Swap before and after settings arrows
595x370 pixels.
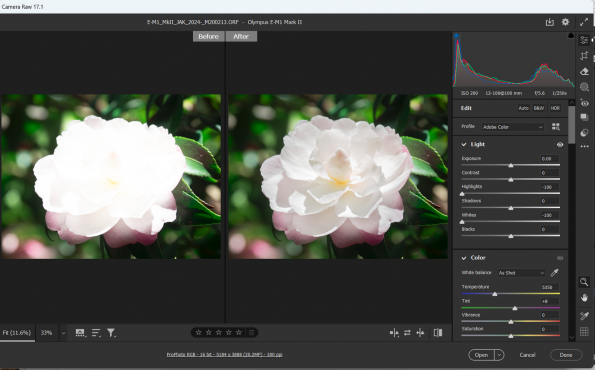click(407, 333)
